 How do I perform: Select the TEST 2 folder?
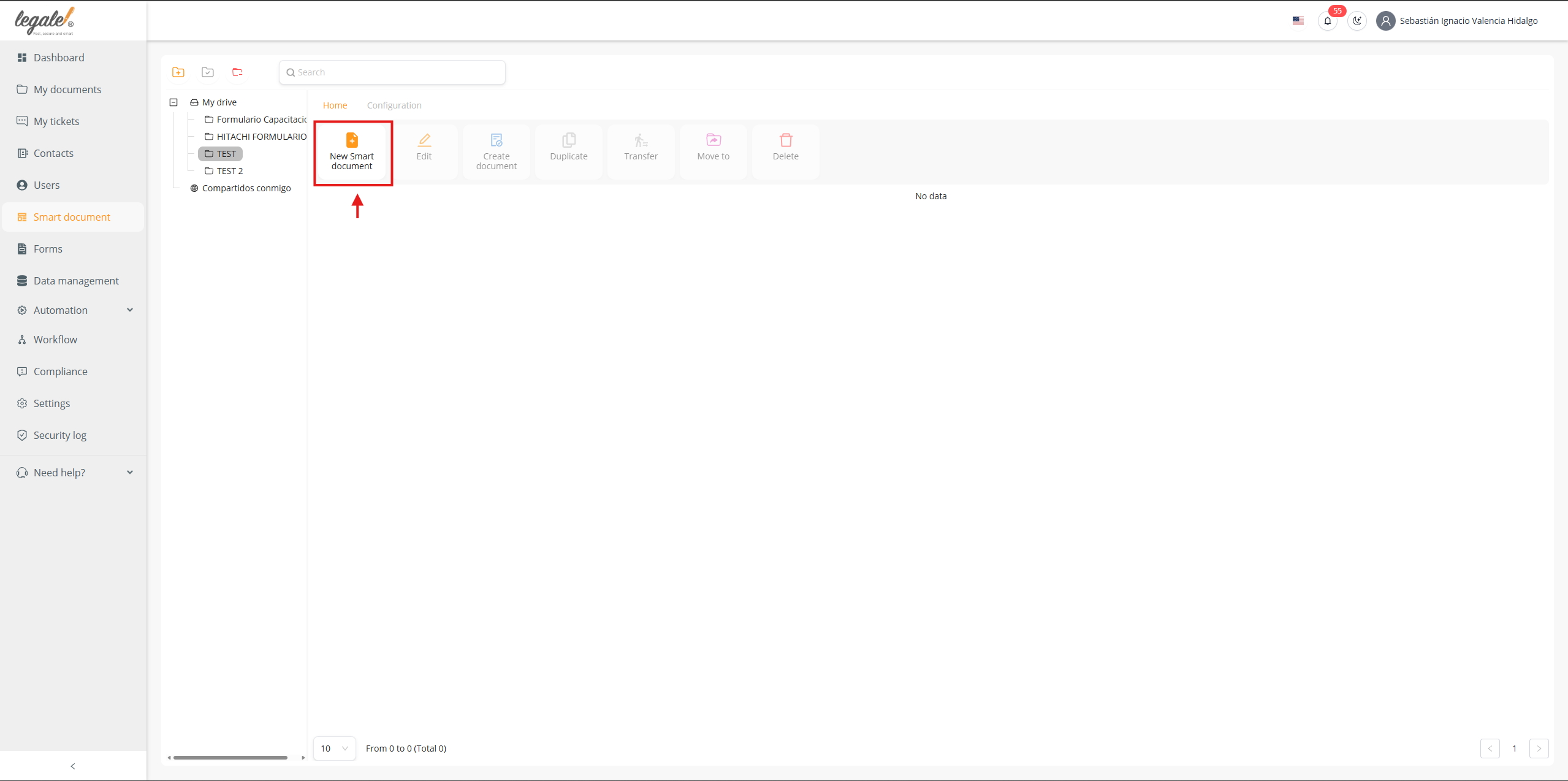pyautogui.click(x=229, y=171)
